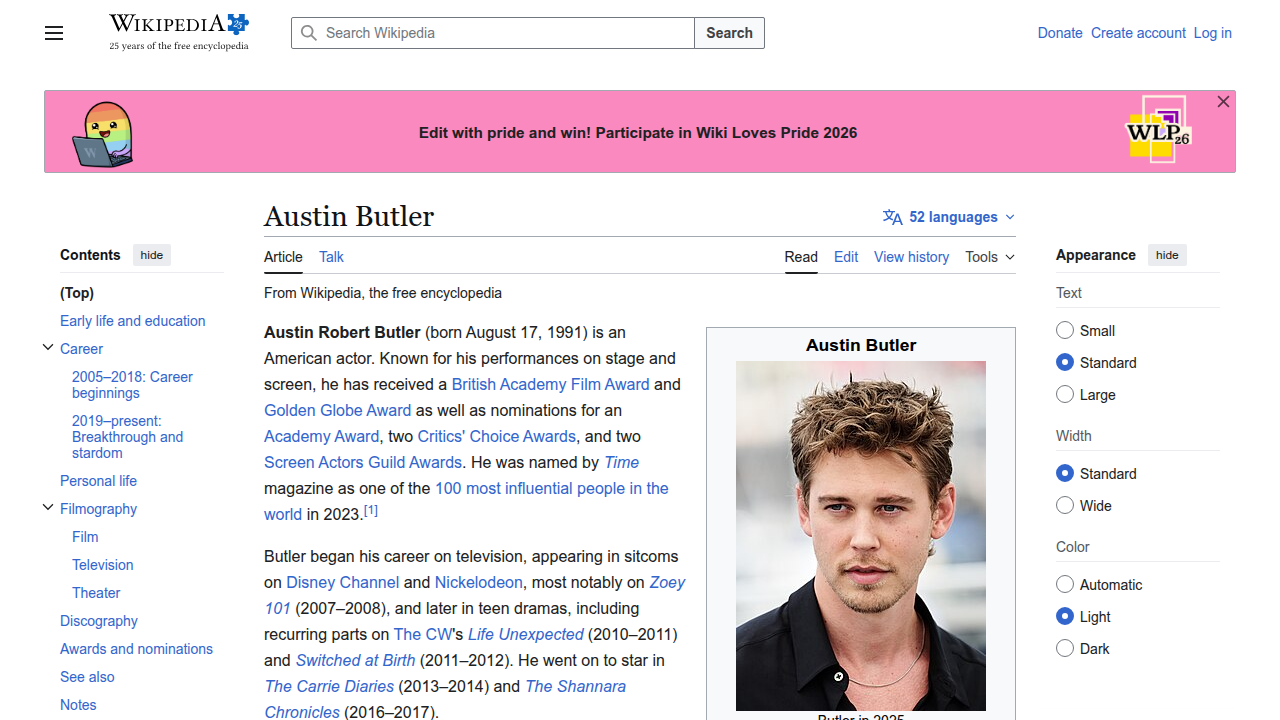
Task: Click the Log in link
Action: click(x=1212, y=33)
